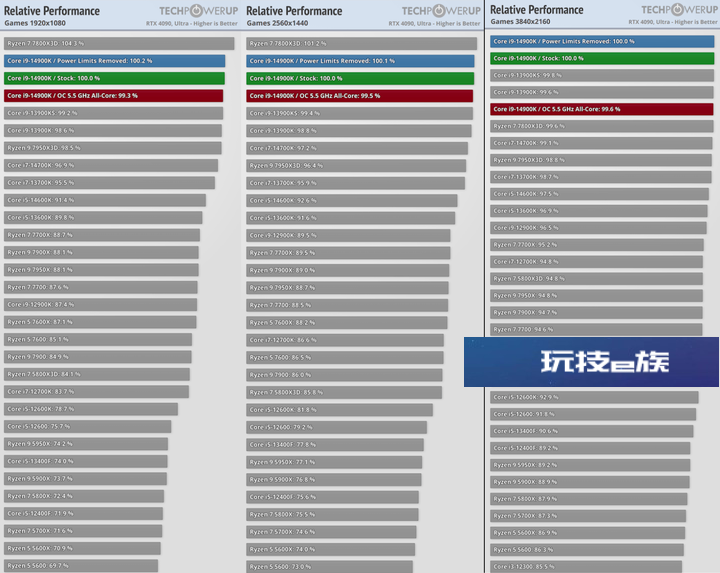The width and height of the screenshot is (720, 573).
Task: Select the 'Core i7-13700K: 95.5 %' bar
Action: point(109,183)
